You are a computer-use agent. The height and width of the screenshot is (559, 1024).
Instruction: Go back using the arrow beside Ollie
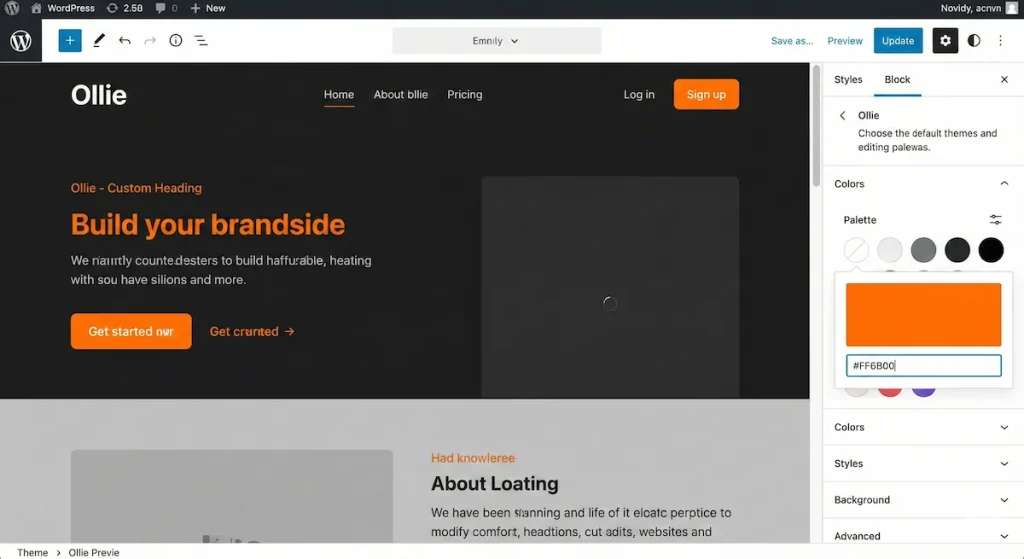pyautogui.click(x=843, y=116)
